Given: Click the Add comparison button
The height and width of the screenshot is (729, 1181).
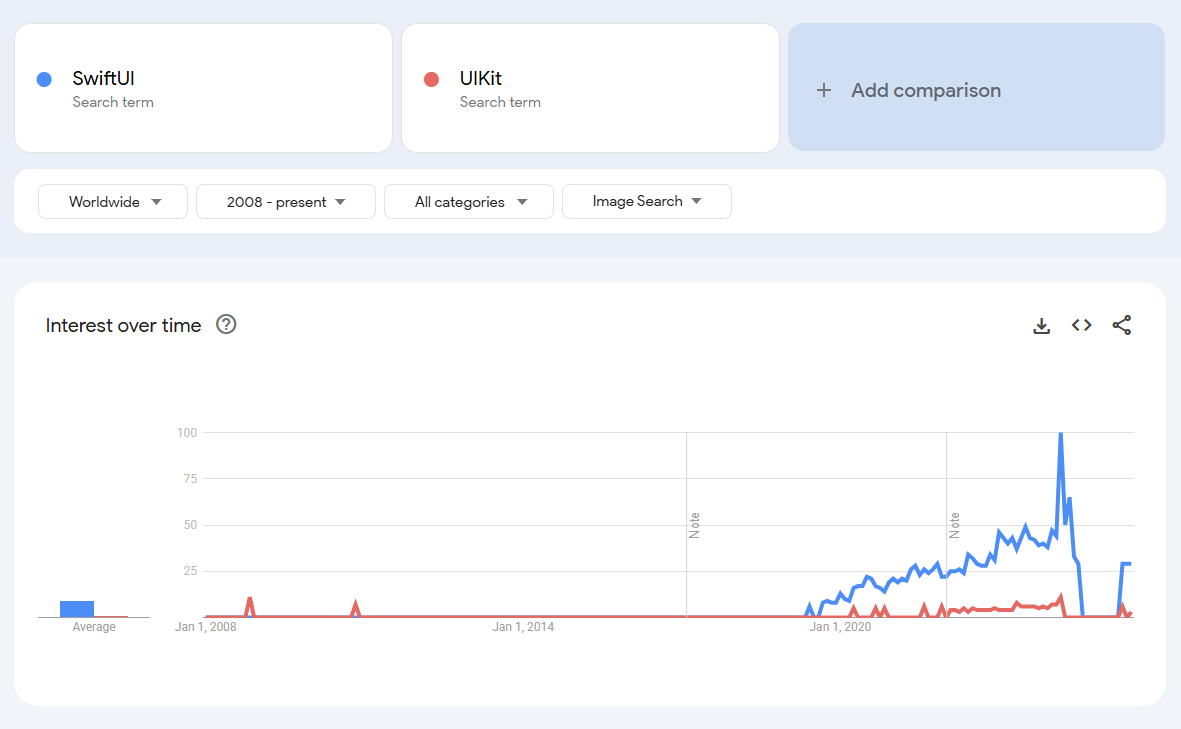Looking at the screenshot, I should pos(976,87).
